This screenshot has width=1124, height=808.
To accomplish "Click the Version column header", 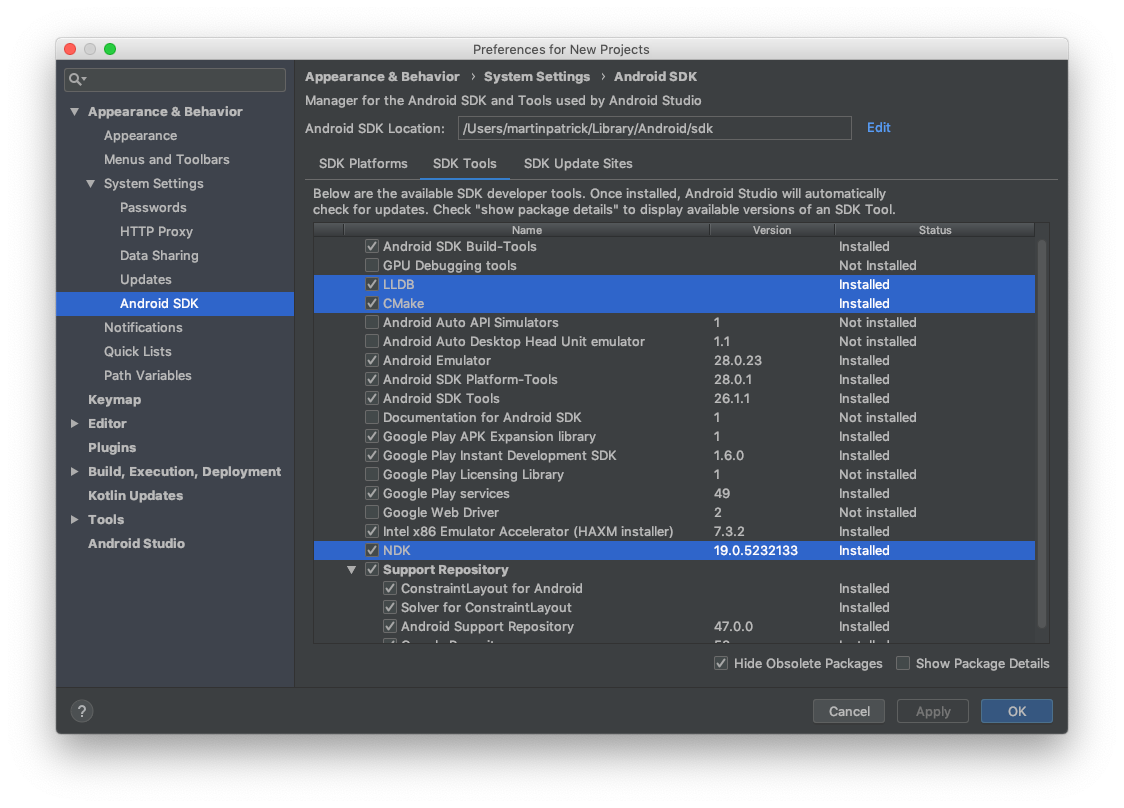I will (x=772, y=230).
